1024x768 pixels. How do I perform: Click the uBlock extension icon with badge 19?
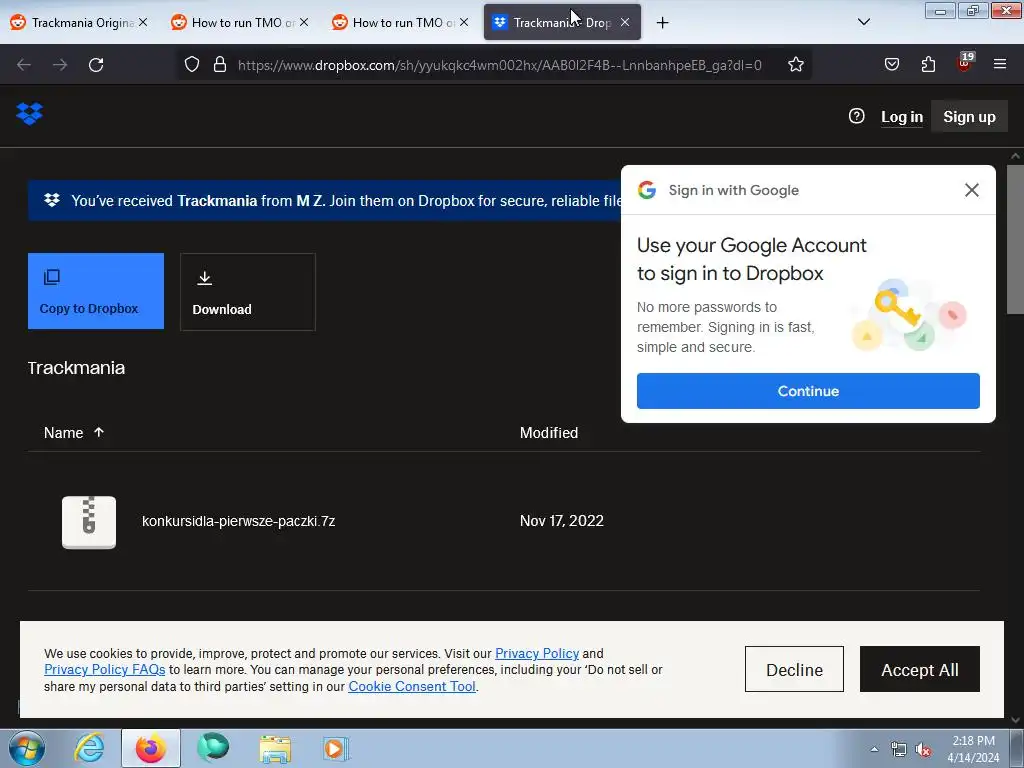(x=965, y=63)
